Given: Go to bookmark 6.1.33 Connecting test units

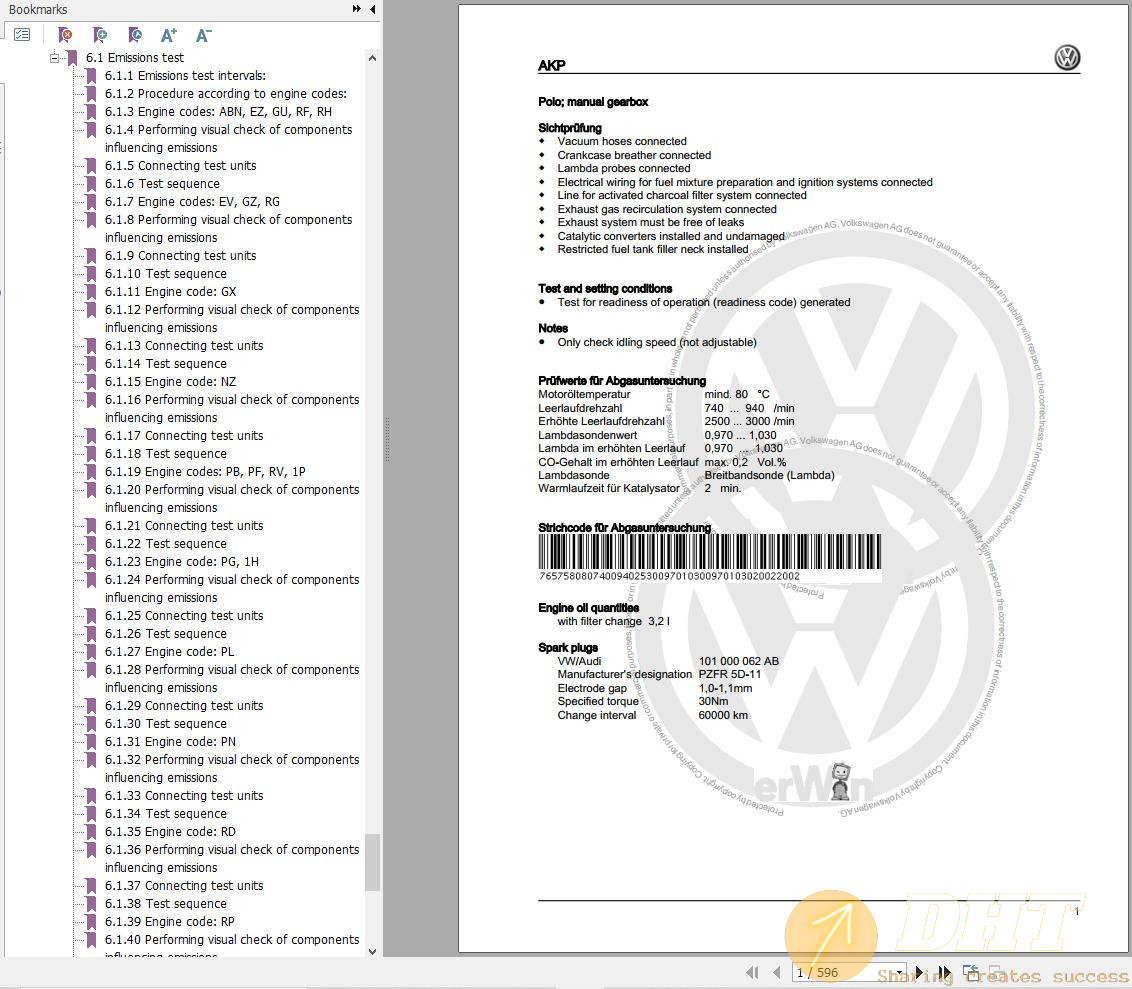Looking at the screenshot, I should pos(184,796).
